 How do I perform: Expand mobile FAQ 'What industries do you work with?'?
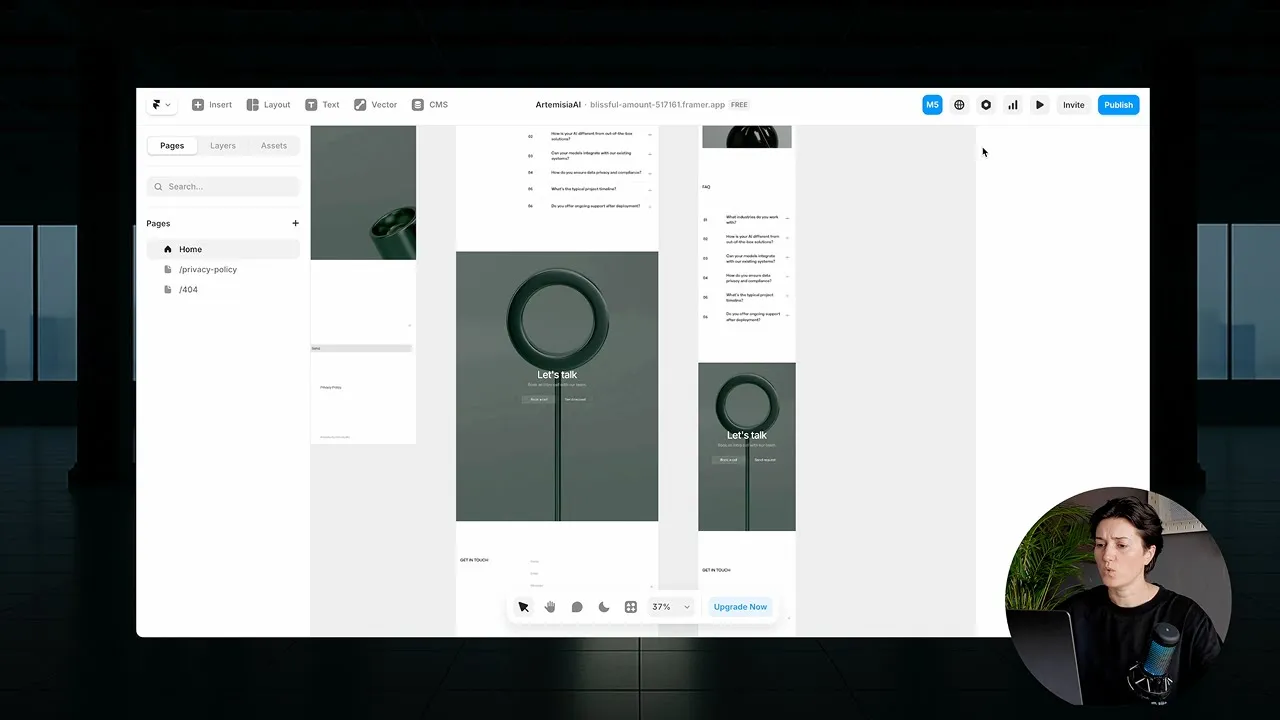[x=746, y=219]
